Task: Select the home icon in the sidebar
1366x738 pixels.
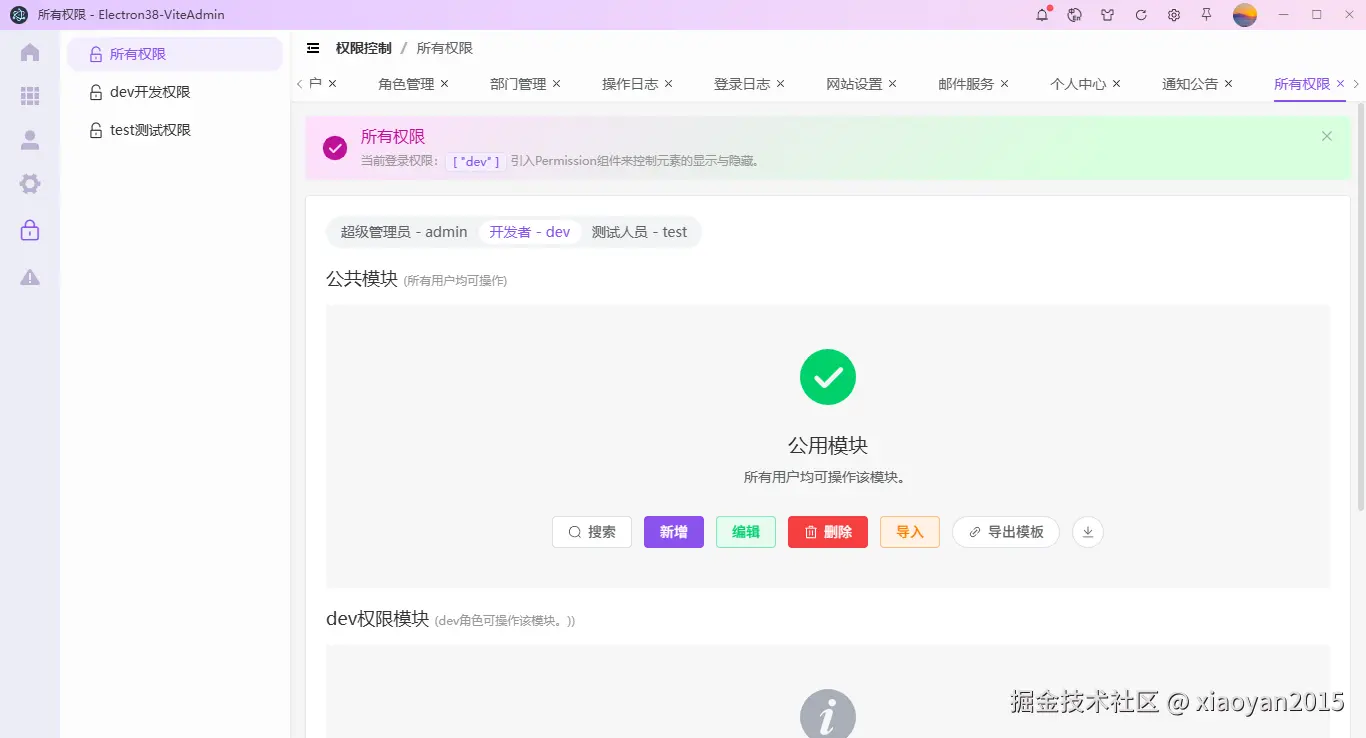Action: click(30, 52)
